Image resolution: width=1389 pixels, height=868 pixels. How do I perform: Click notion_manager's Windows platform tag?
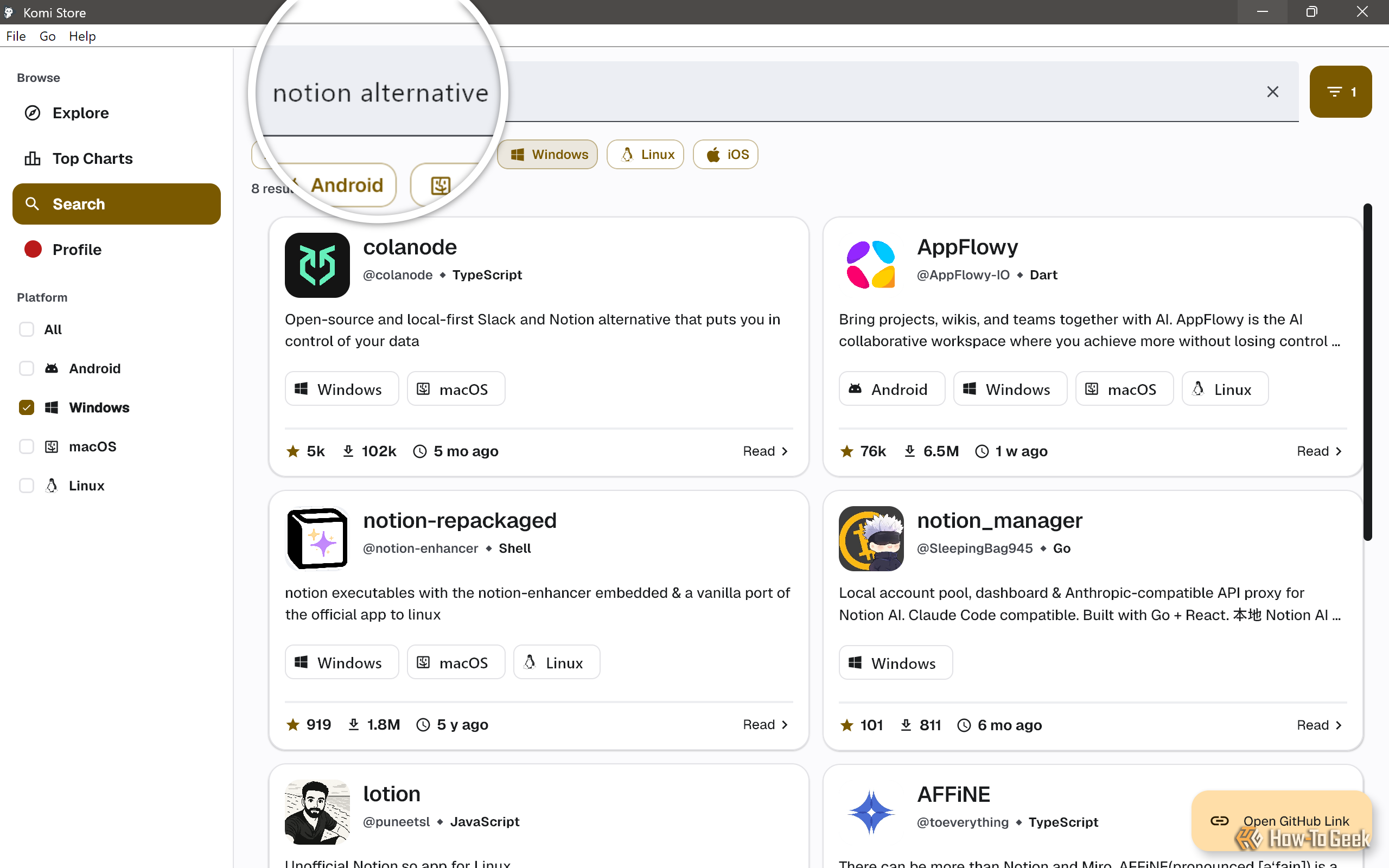(x=895, y=662)
